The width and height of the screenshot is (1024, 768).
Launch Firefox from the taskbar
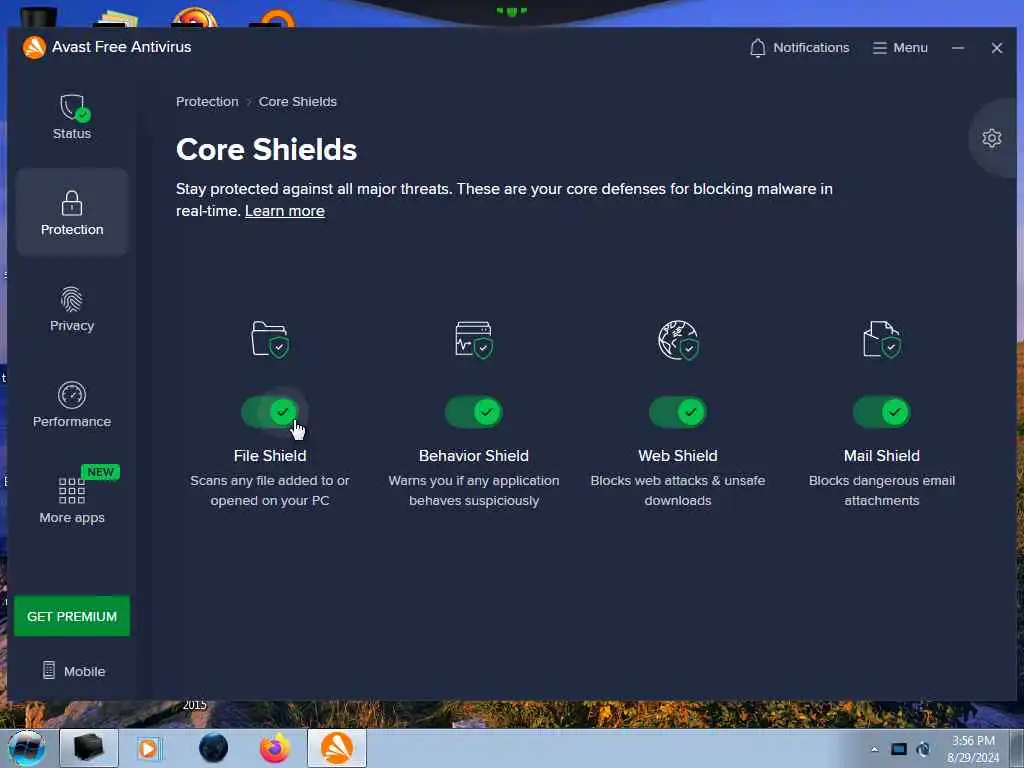[275, 748]
